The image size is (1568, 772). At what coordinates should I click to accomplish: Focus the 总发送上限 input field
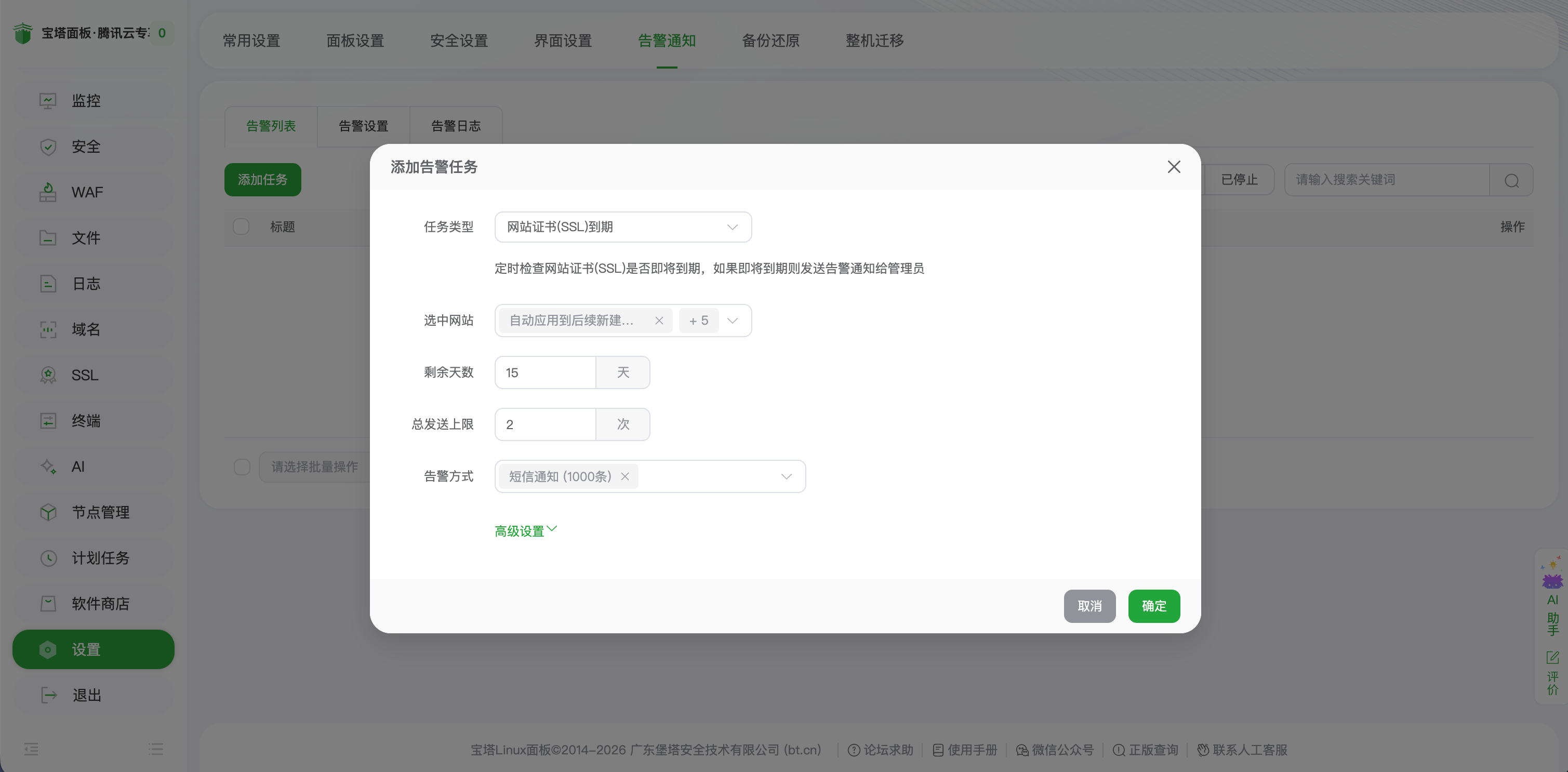545,424
